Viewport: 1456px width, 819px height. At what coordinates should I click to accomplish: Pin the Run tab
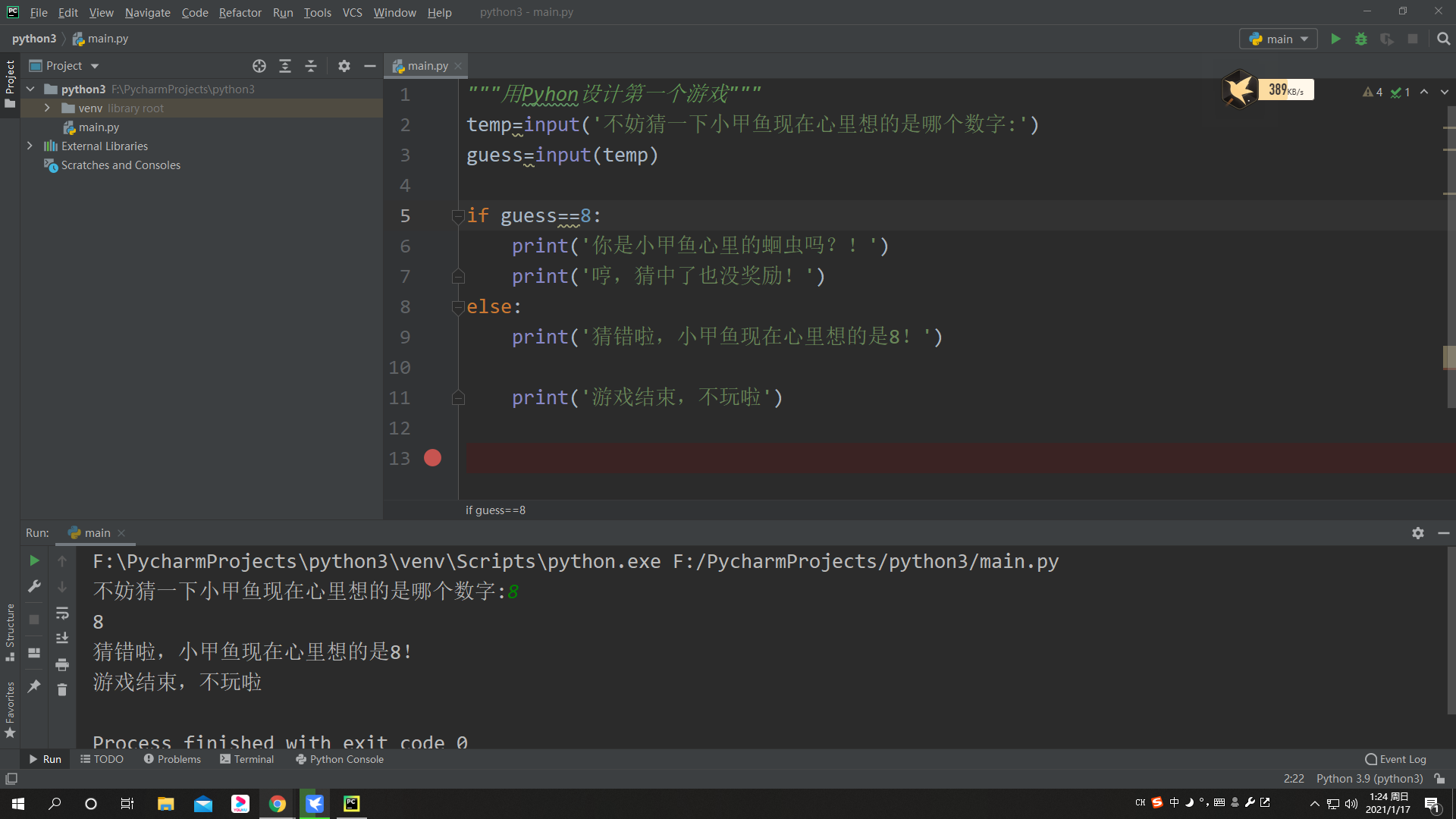click(34, 686)
